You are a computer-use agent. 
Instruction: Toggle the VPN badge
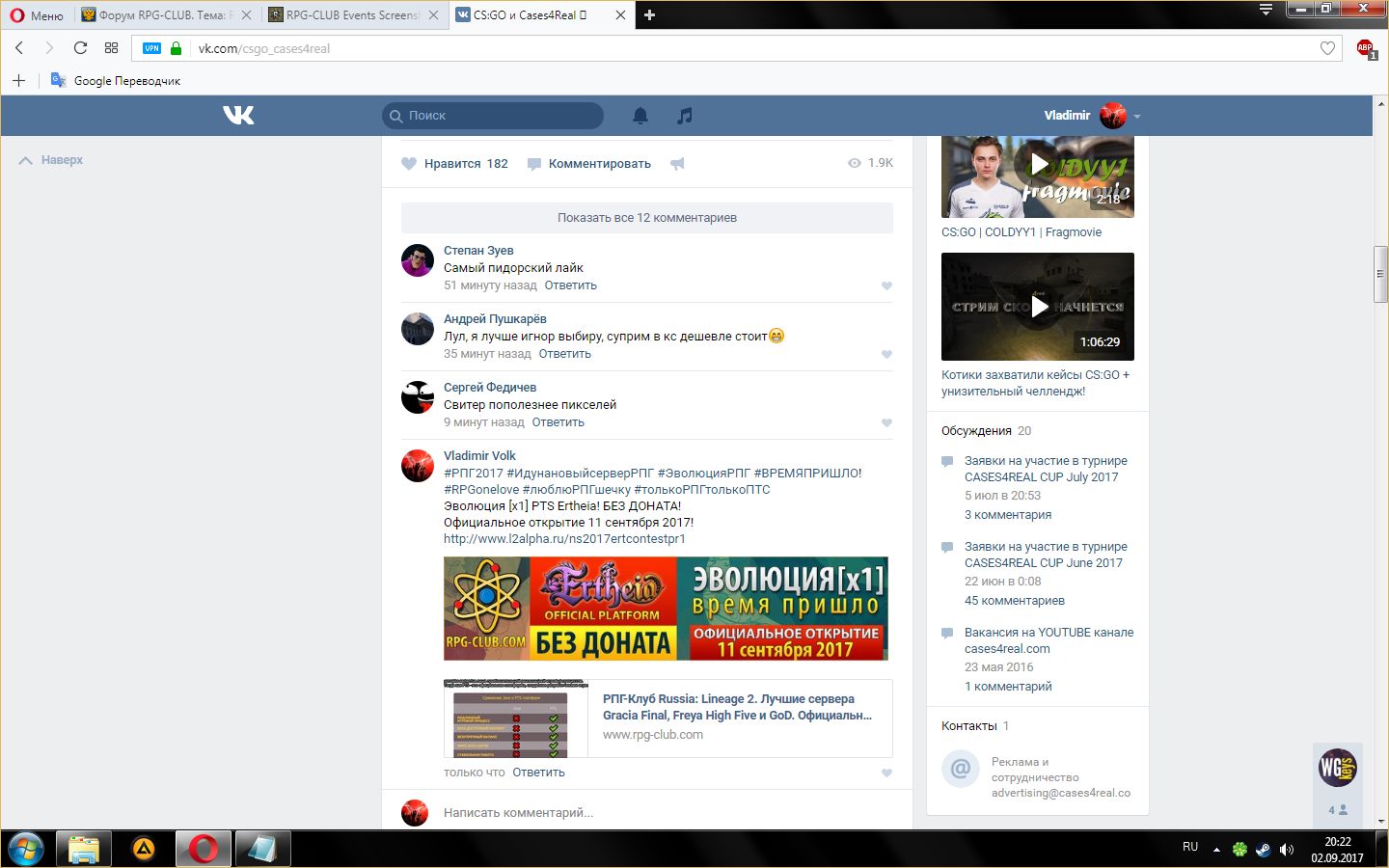click(x=151, y=48)
